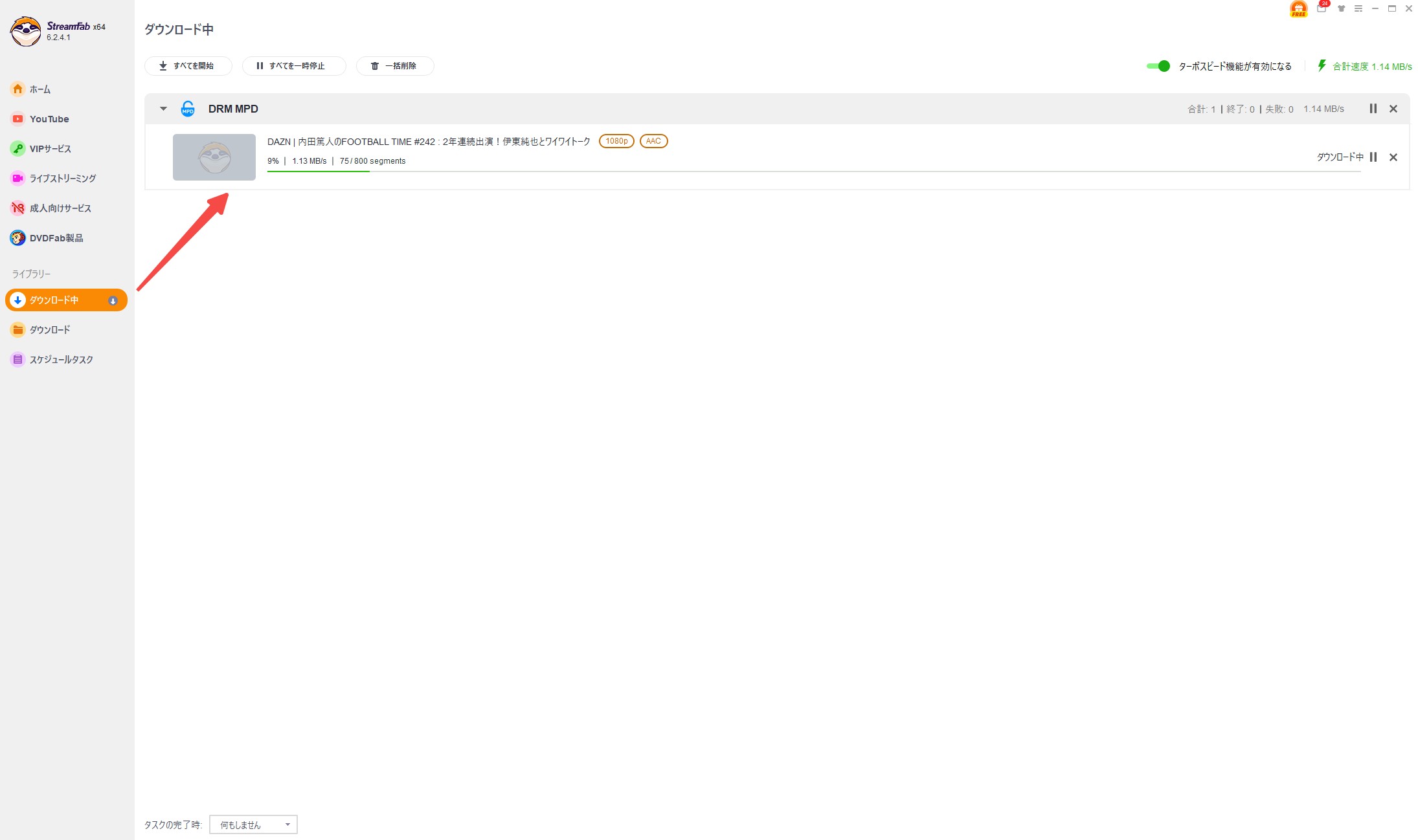Viewport: 1418px width, 840px height.
Task: Open the notifications inbox with 24 badge
Action: tap(1322, 8)
